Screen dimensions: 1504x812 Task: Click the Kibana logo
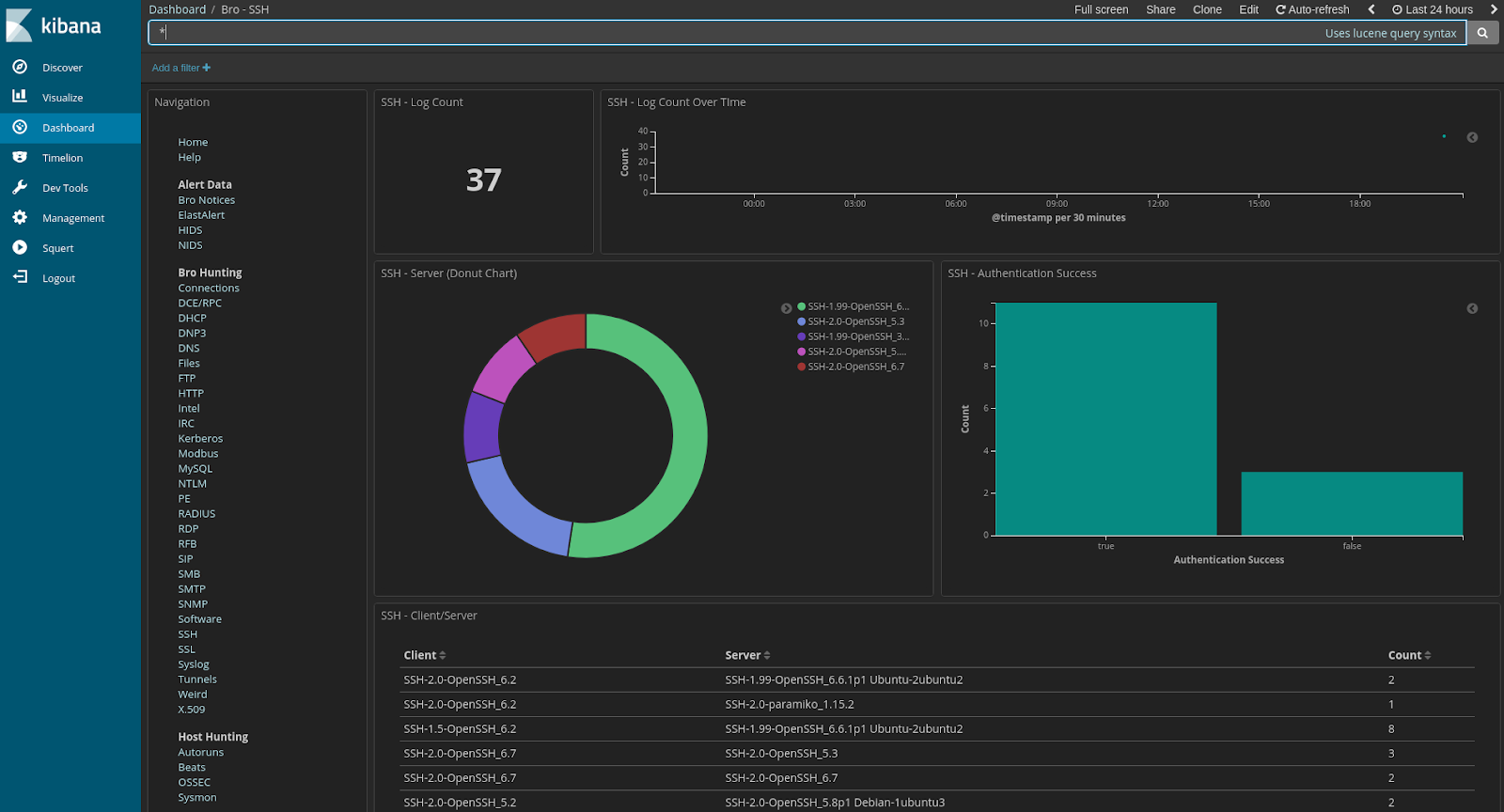tap(54, 25)
